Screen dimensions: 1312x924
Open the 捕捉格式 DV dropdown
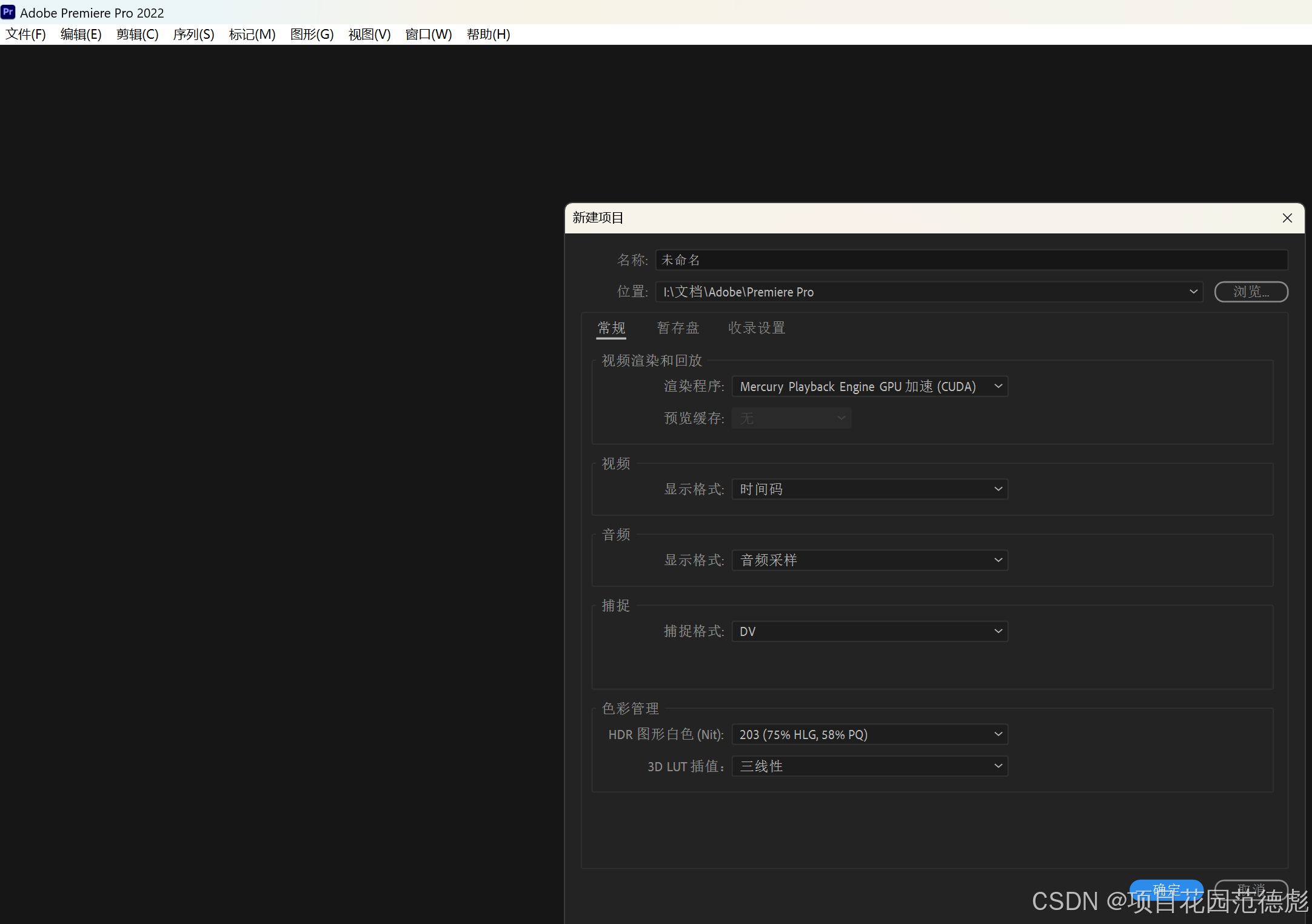coord(869,631)
